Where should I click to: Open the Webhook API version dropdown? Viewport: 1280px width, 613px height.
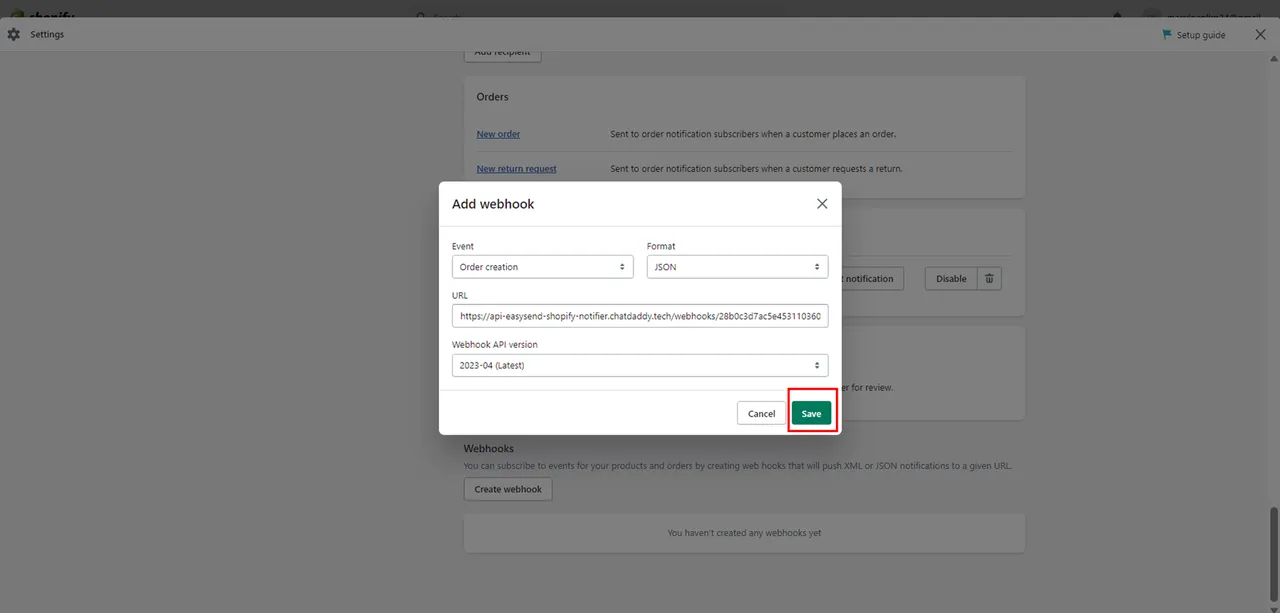point(639,366)
